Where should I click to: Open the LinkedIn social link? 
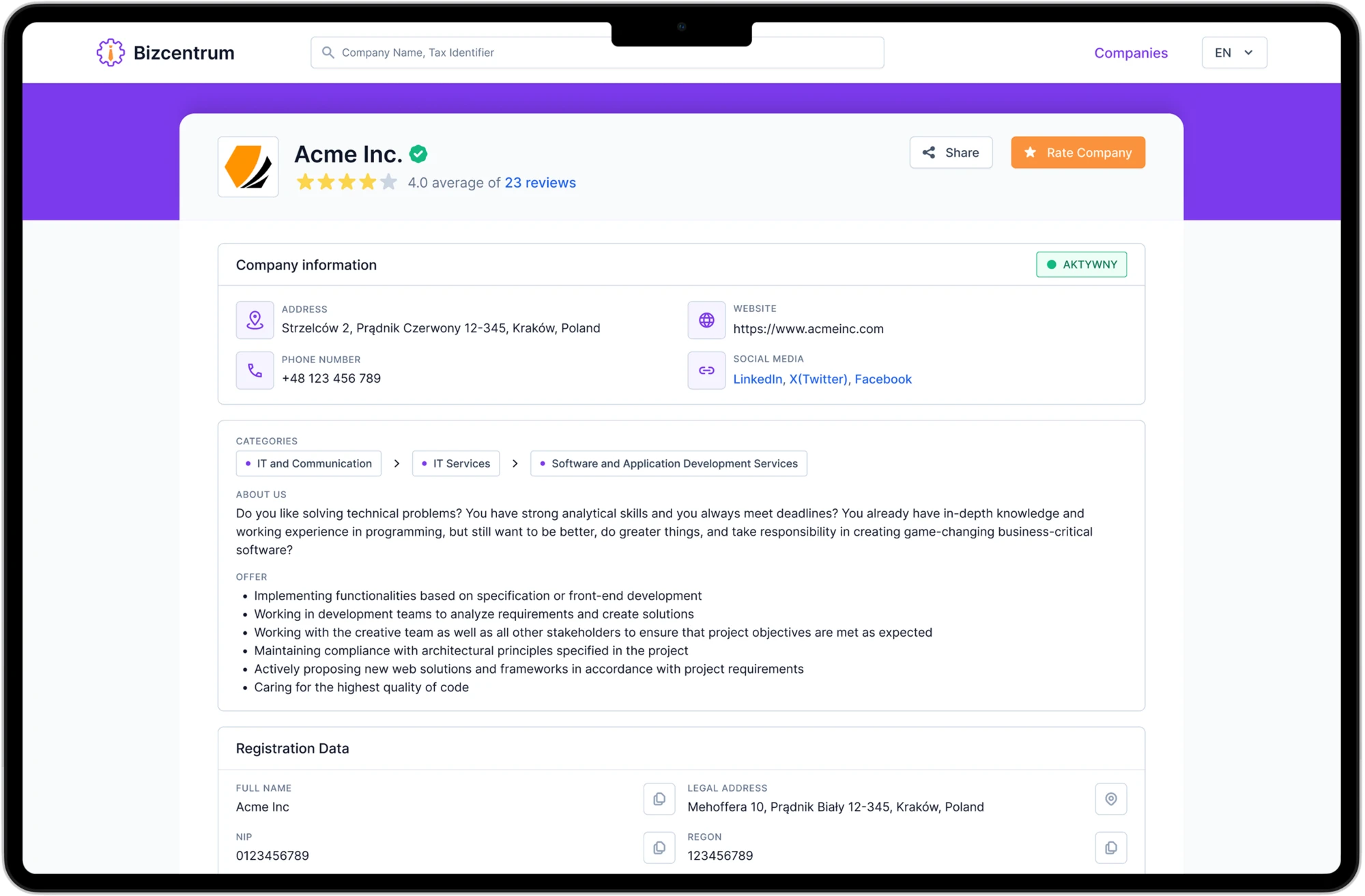758,379
